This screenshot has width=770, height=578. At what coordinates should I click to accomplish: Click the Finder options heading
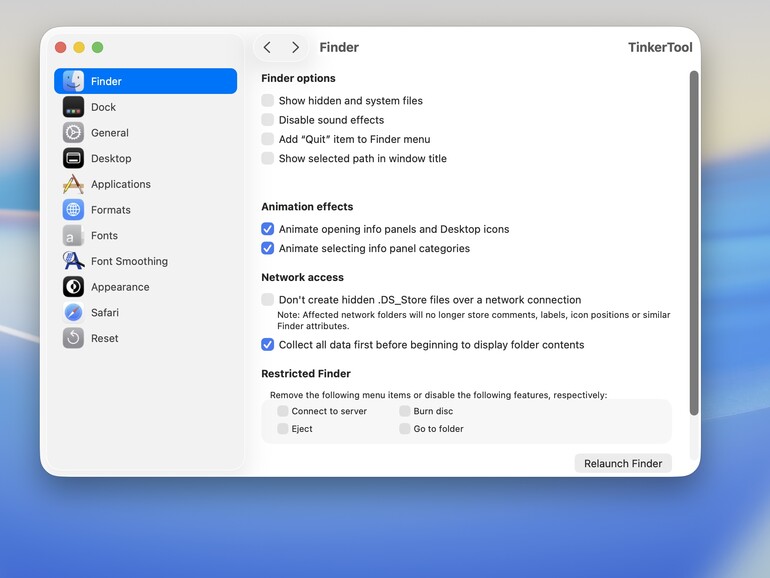(x=298, y=78)
